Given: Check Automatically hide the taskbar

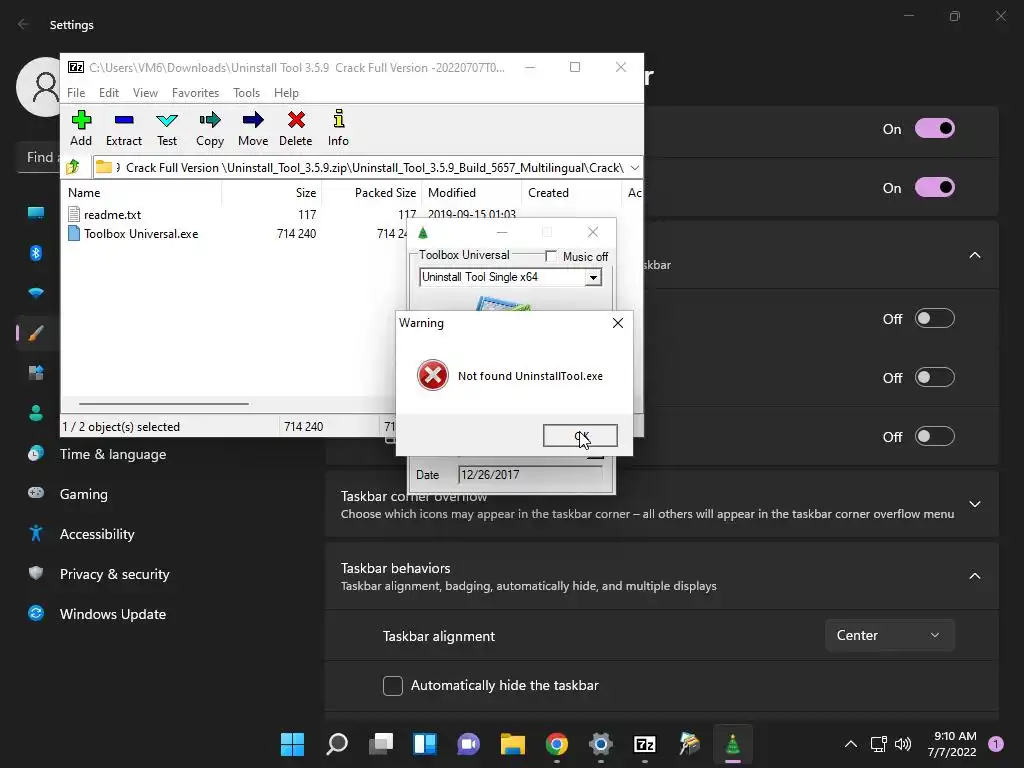Looking at the screenshot, I should coord(392,686).
